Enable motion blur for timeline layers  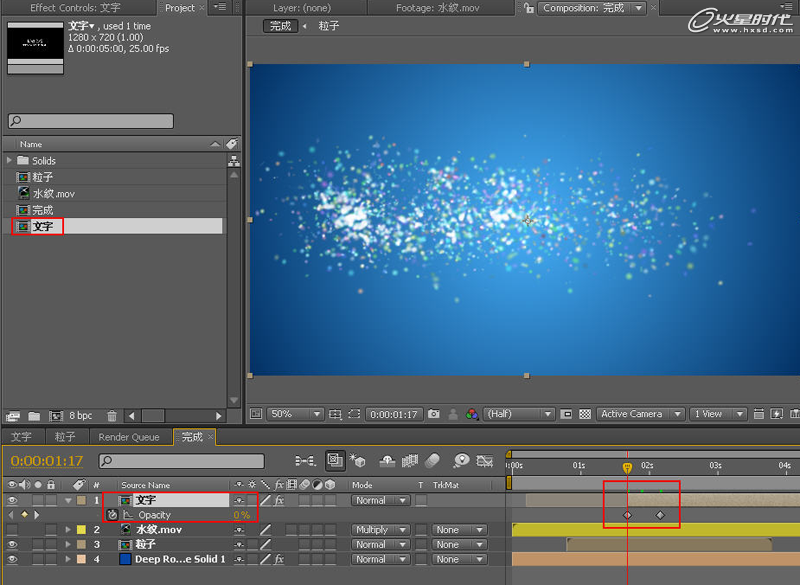point(433,461)
